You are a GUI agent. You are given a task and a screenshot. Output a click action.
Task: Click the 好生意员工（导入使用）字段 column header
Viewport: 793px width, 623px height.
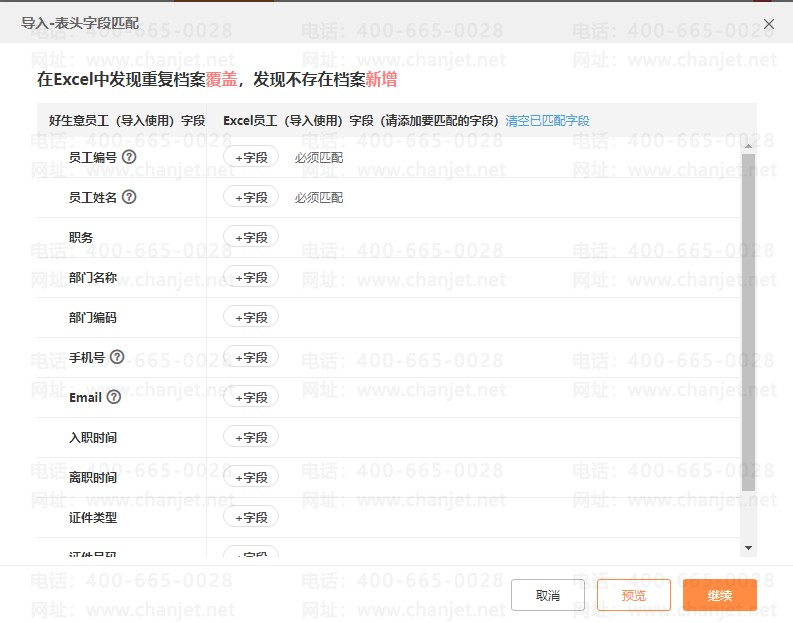(x=127, y=121)
